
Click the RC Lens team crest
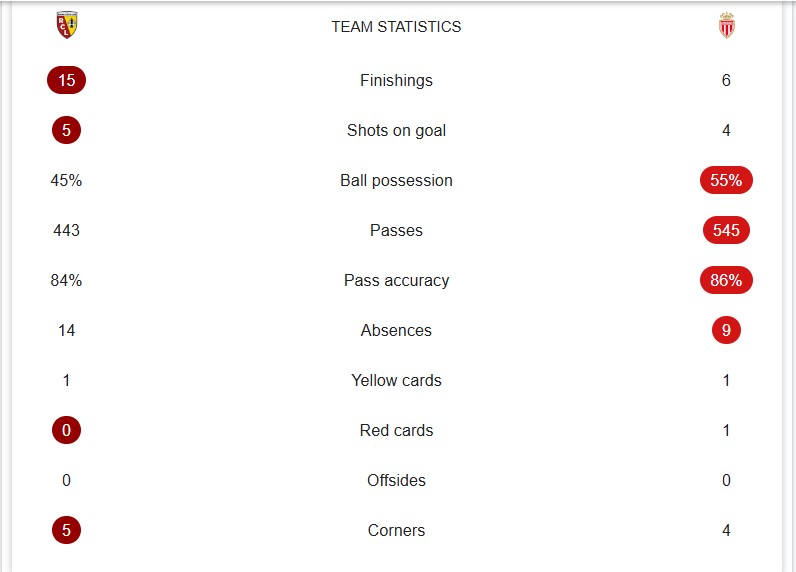(67, 25)
